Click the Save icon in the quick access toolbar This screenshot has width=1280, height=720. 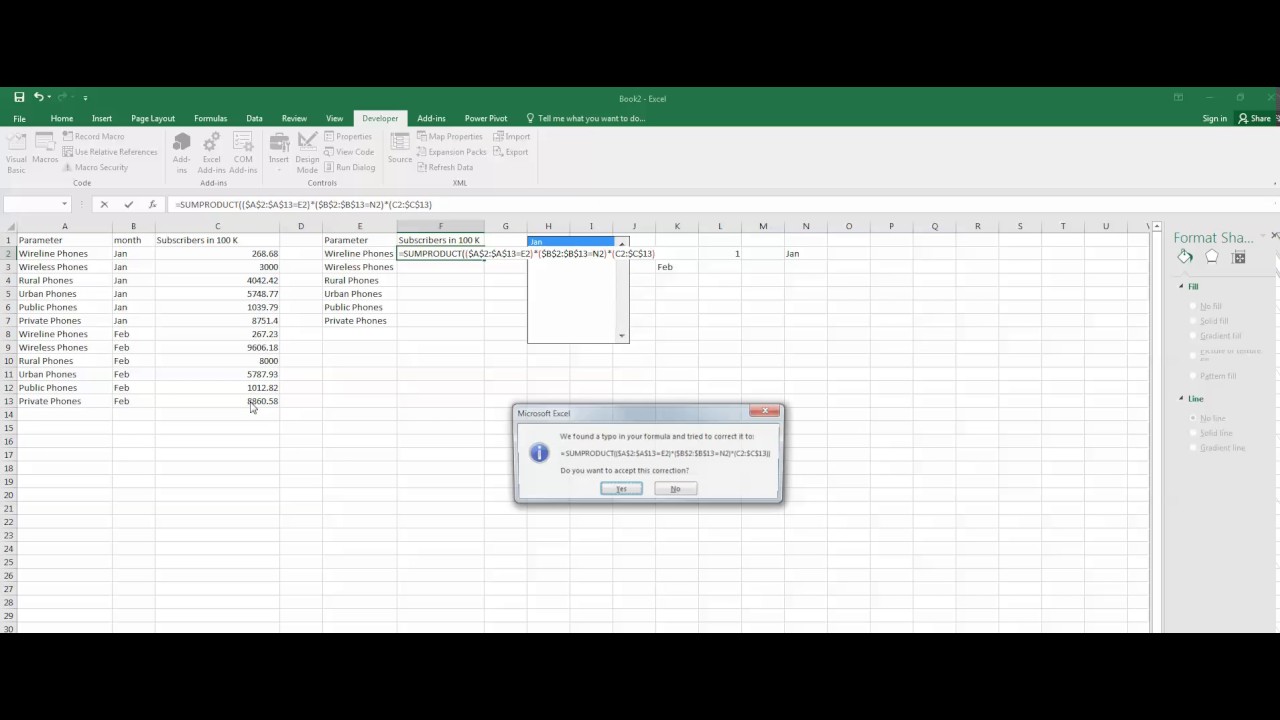click(x=19, y=97)
